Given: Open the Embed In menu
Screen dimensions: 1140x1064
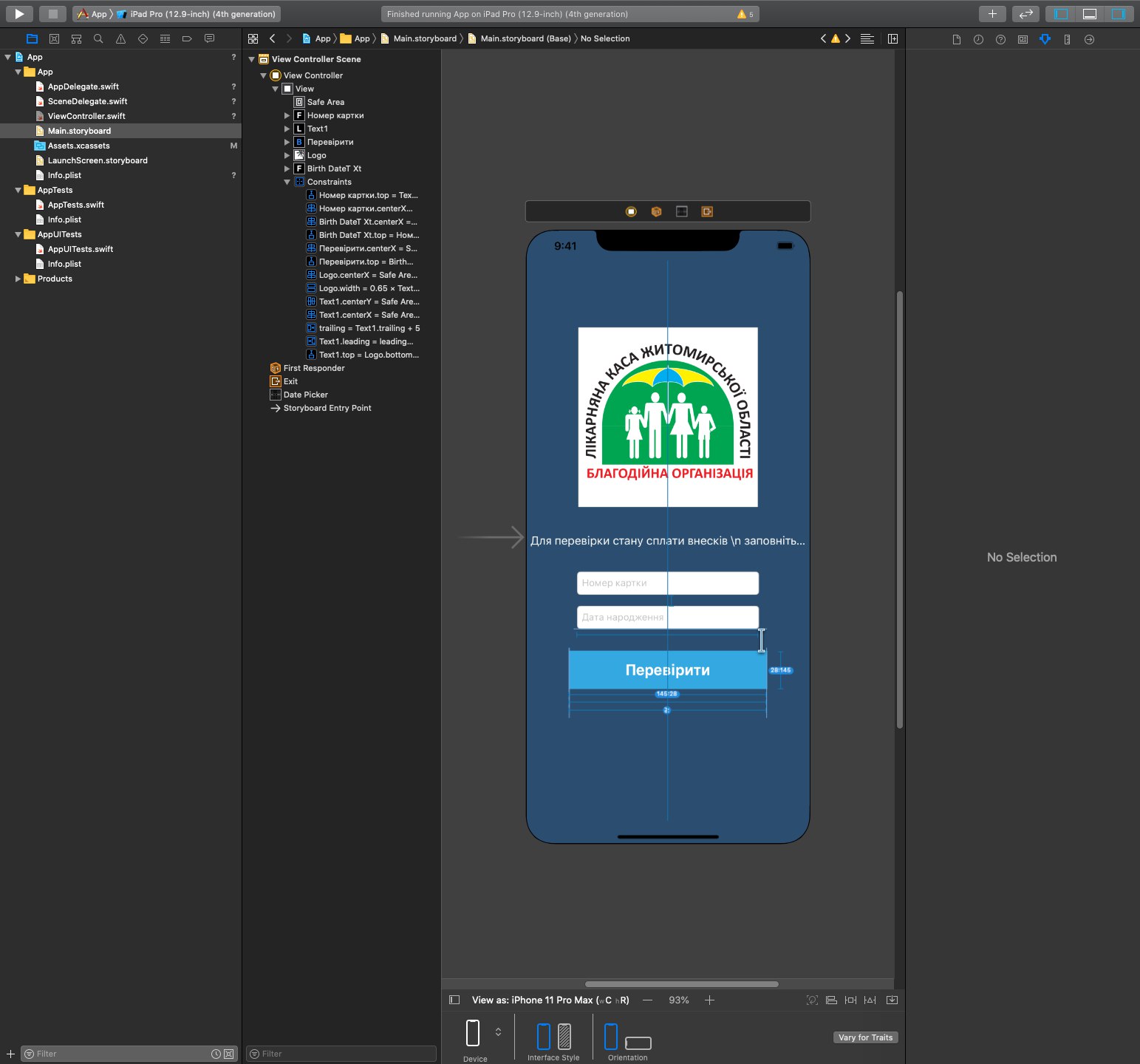Looking at the screenshot, I should point(892,1000).
